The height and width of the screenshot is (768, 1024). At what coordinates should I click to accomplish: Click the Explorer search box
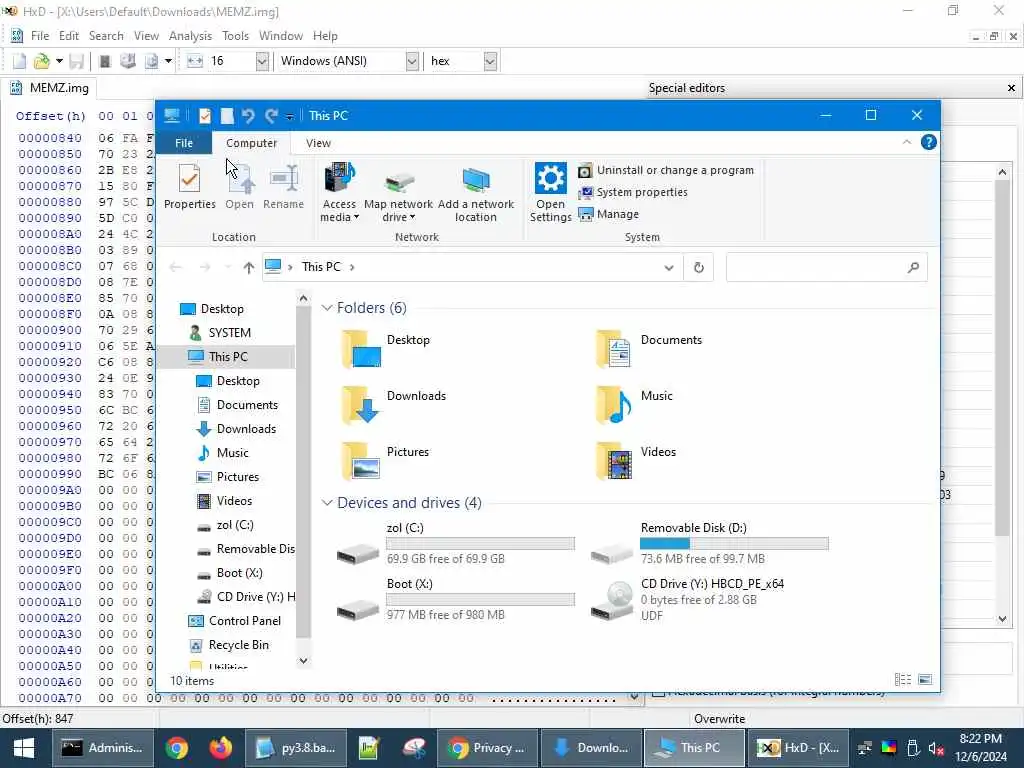[x=826, y=267]
